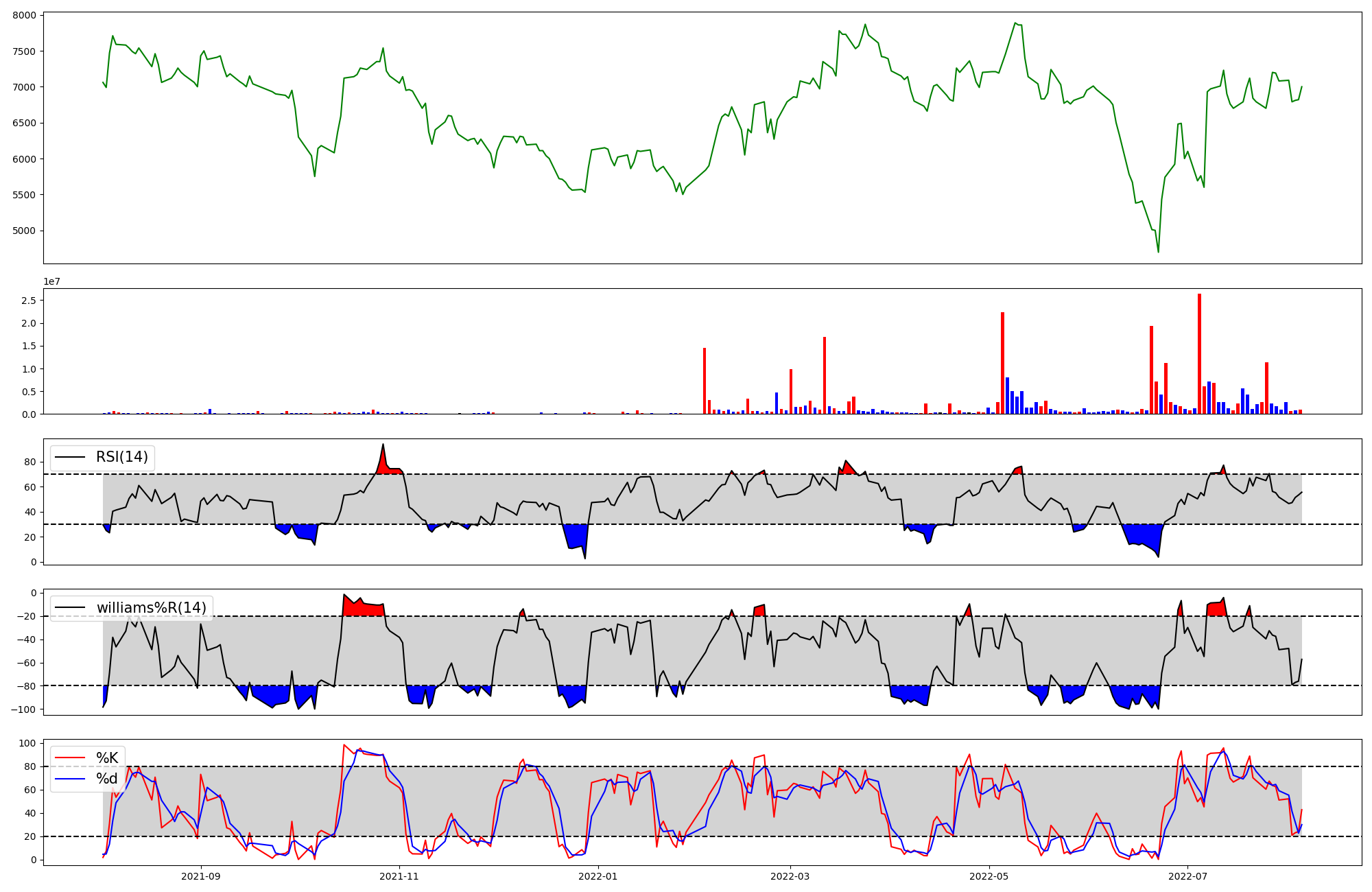Click the red %K line swatch in legend
The height and width of the screenshot is (892, 1372).
click(x=70, y=758)
